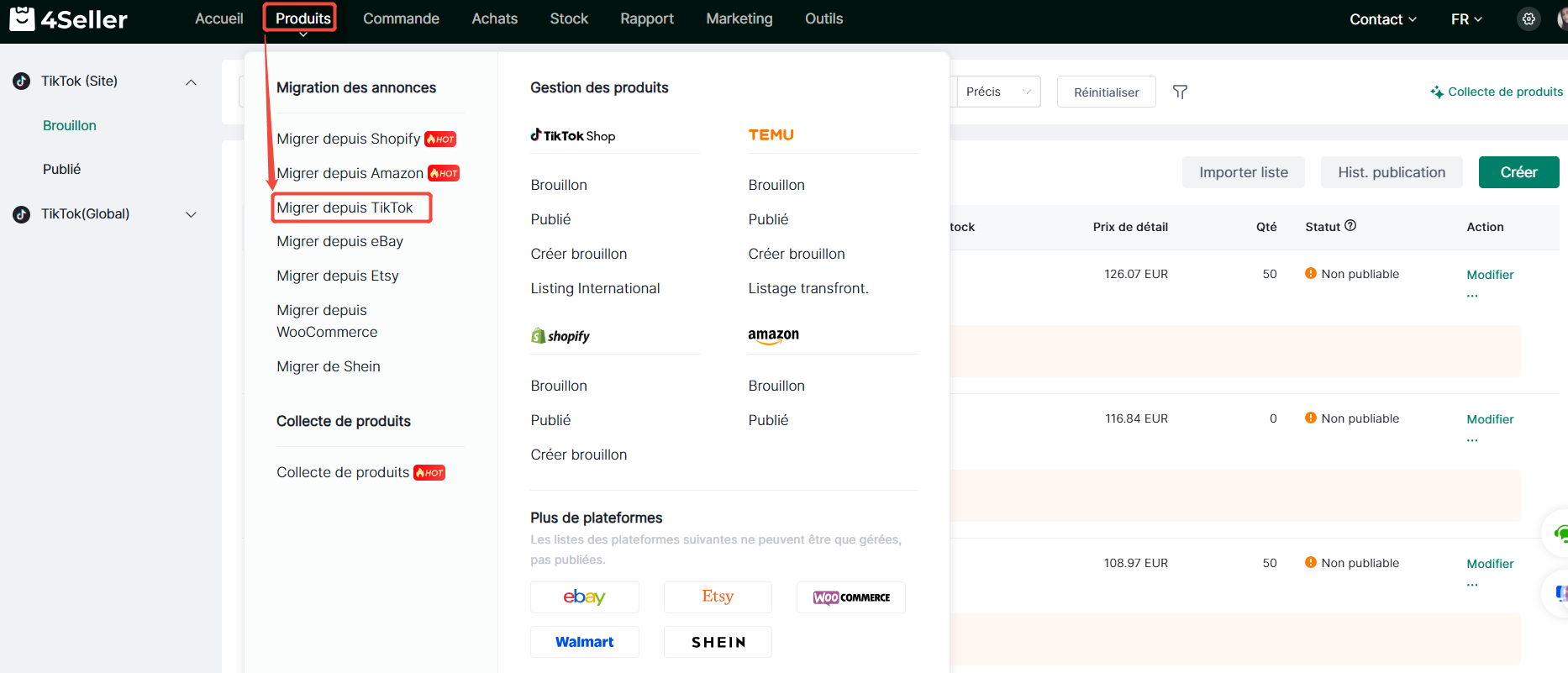Open the settings gear icon

click(1529, 18)
